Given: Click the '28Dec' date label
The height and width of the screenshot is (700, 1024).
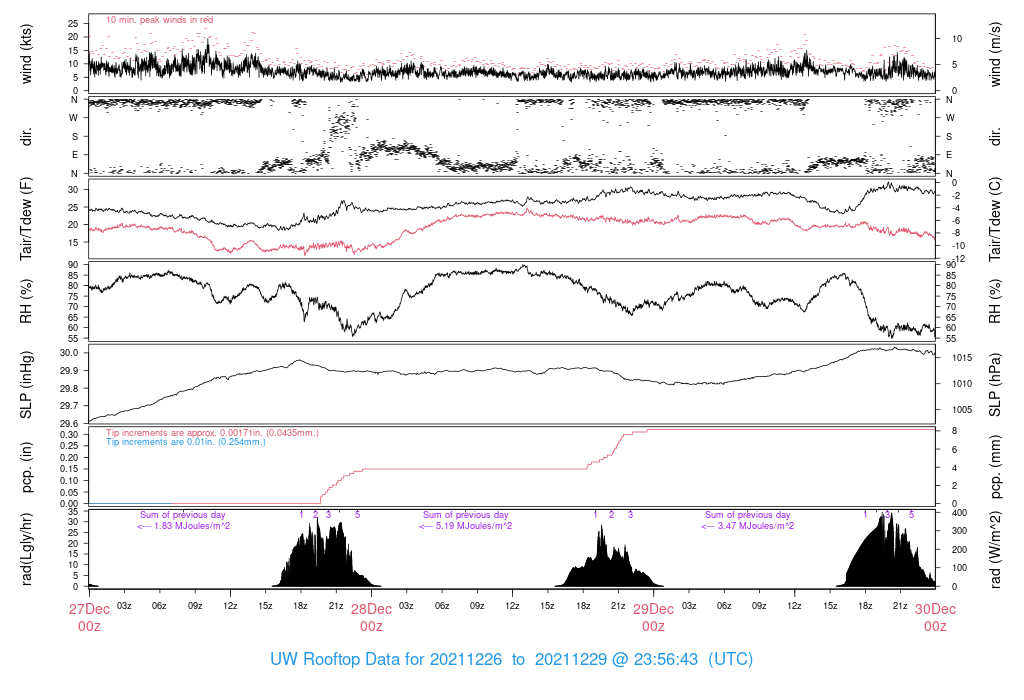Looking at the screenshot, I should click(x=372, y=609).
